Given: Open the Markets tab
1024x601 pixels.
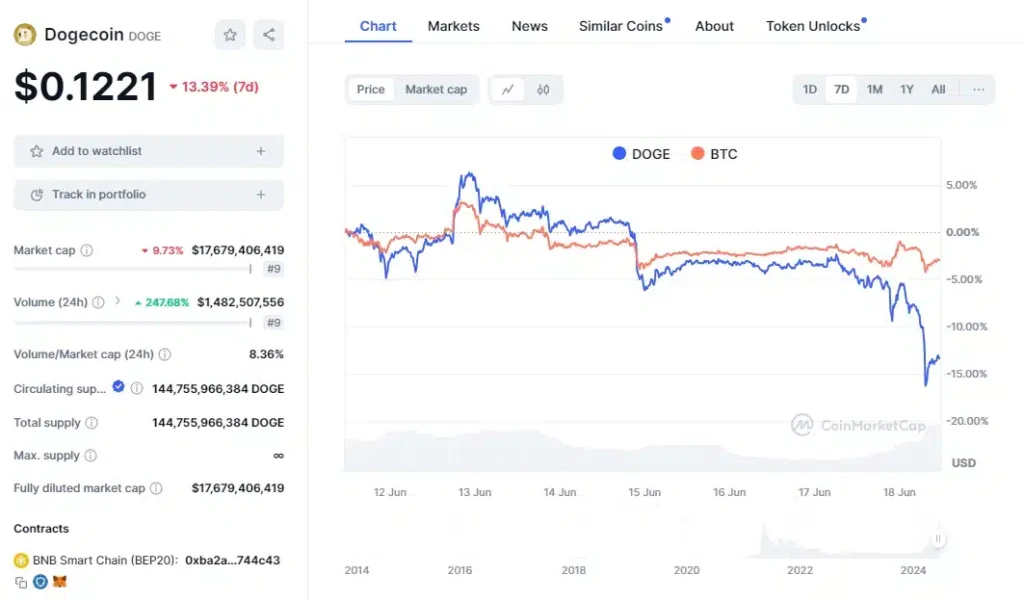Looking at the screenshot, I should tap(453, 26).
